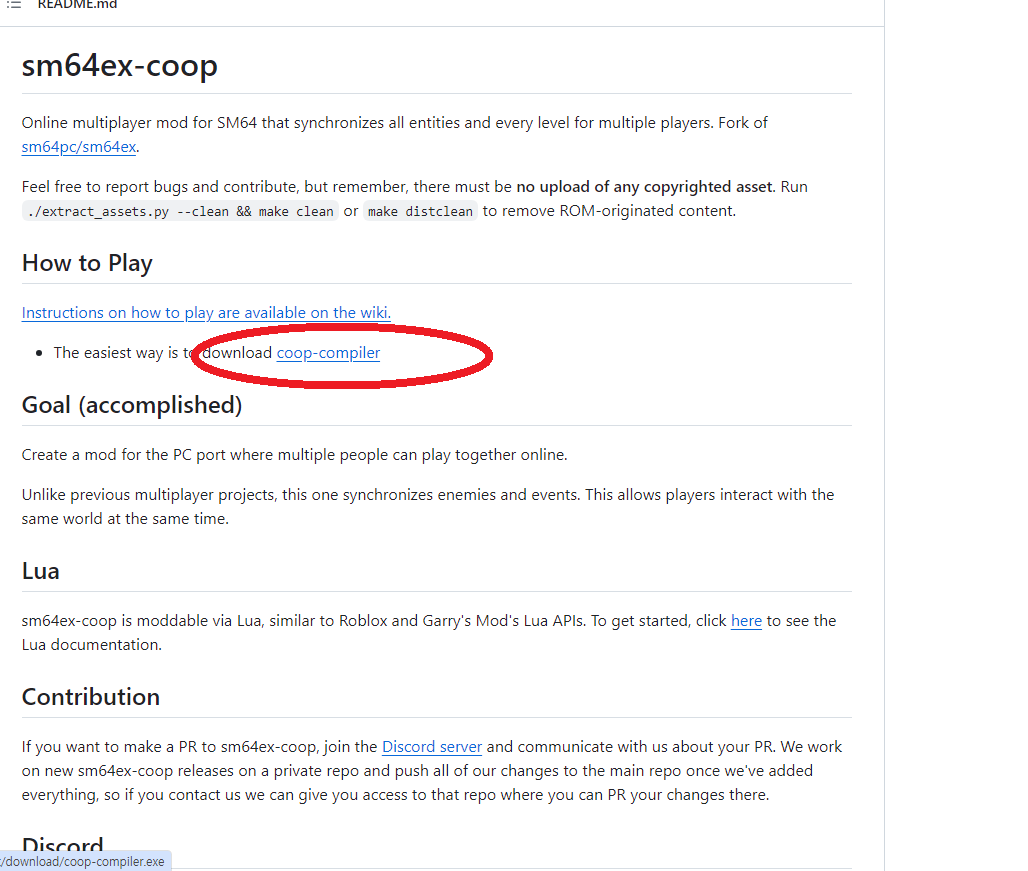Click the 'Create a mod for the PC port' paragraph
Screen dimensions: 1028x871
pos(294,455)
